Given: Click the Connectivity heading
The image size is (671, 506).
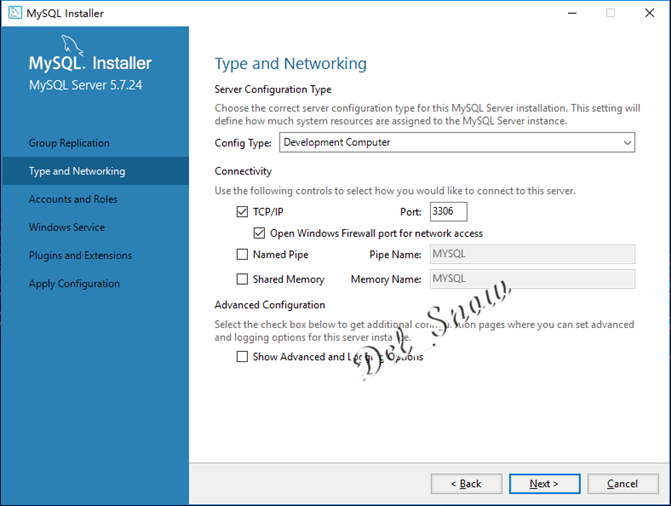Looking at the screenshot, I should point(243,171).
